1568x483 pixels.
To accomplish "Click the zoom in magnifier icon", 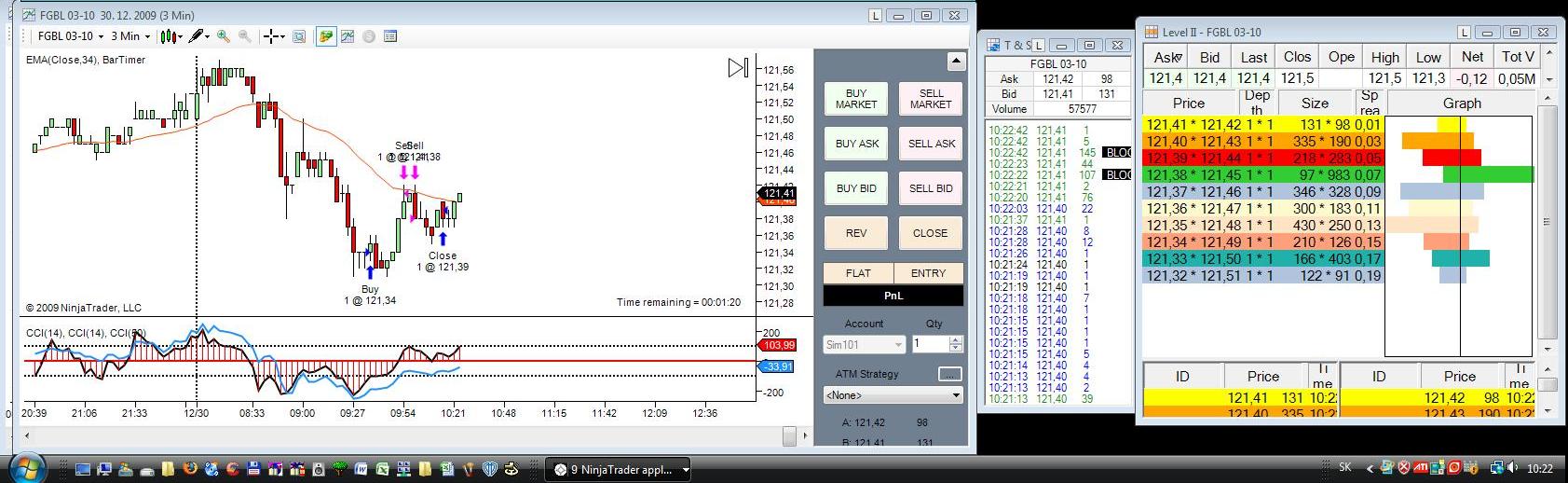I will click(x=224, y=36).
